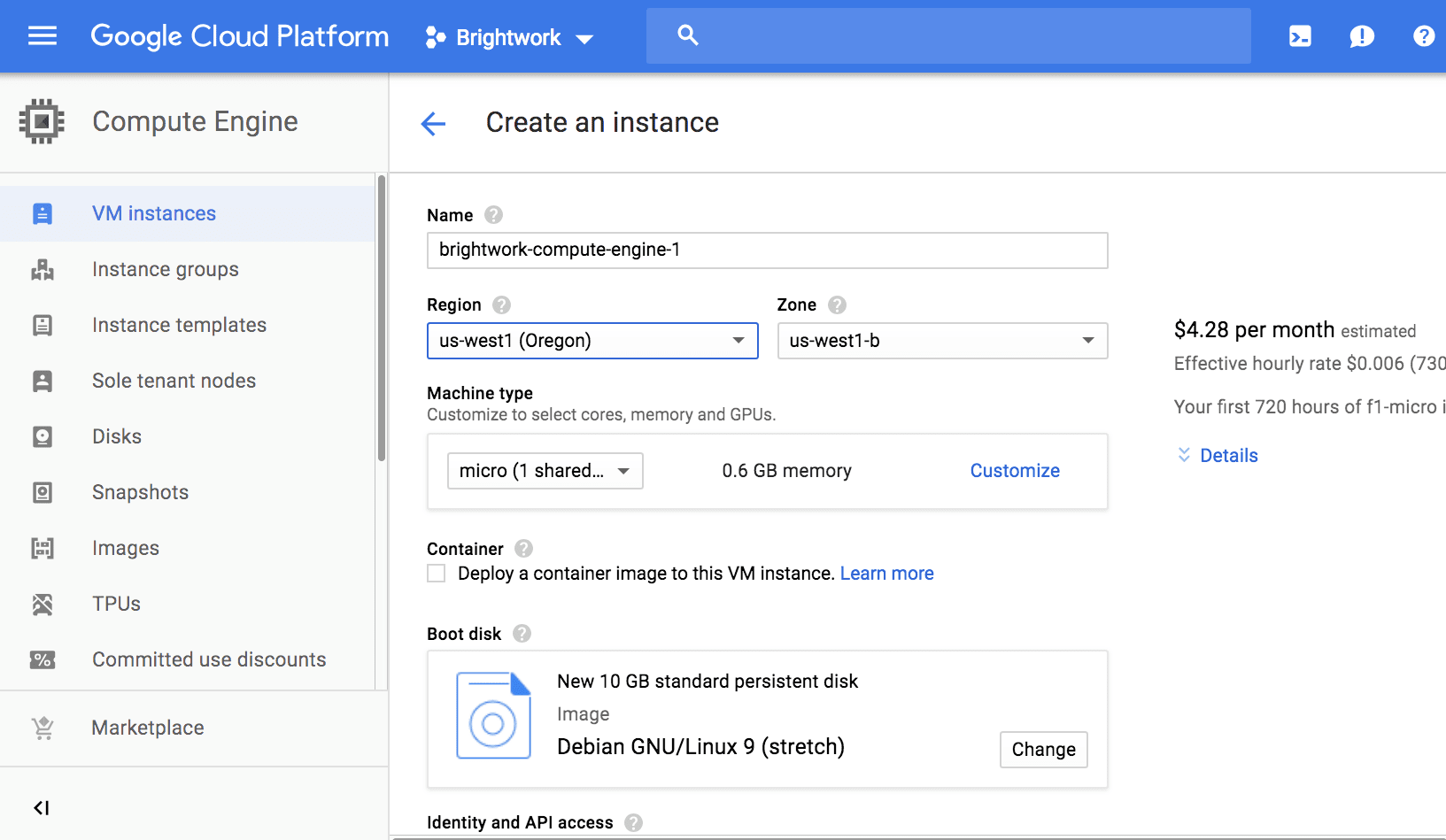Image resolution: width=1446 pixels, height=840 pixels.
Task: Click the Images sidebar icon
Action: click(x=42, y=548)
